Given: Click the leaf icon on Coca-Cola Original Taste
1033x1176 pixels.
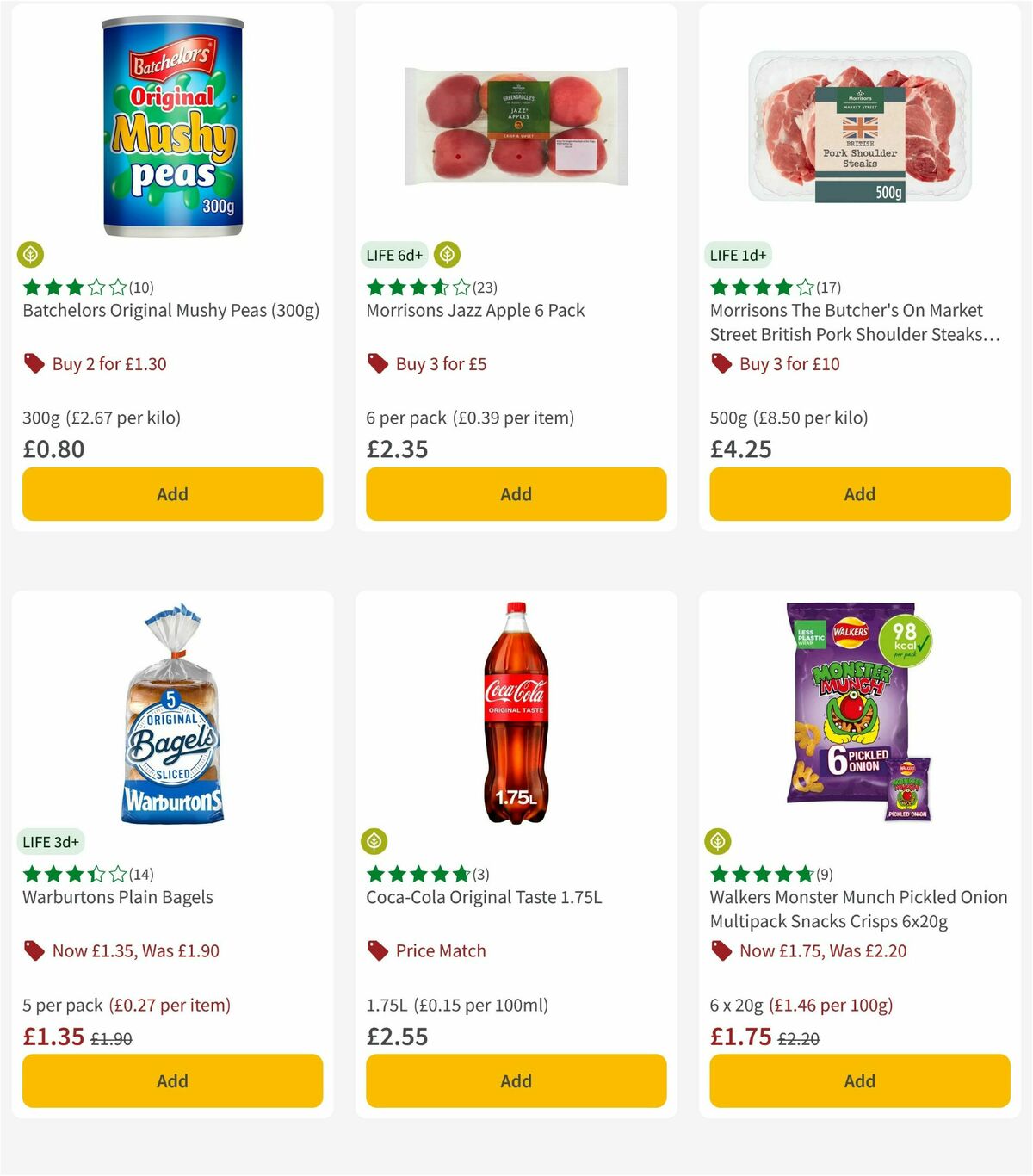Looking at the screenshot, I should 375,841.
